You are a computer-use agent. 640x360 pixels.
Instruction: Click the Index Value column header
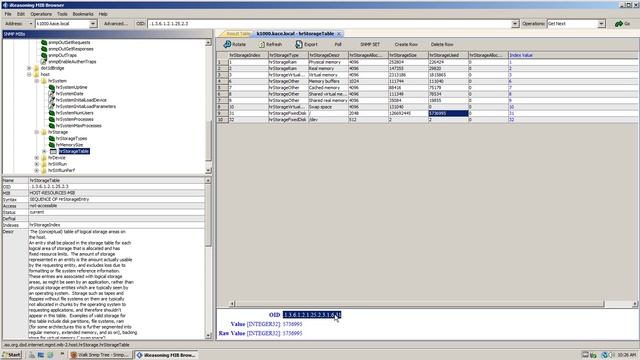(x=573, y=55)
